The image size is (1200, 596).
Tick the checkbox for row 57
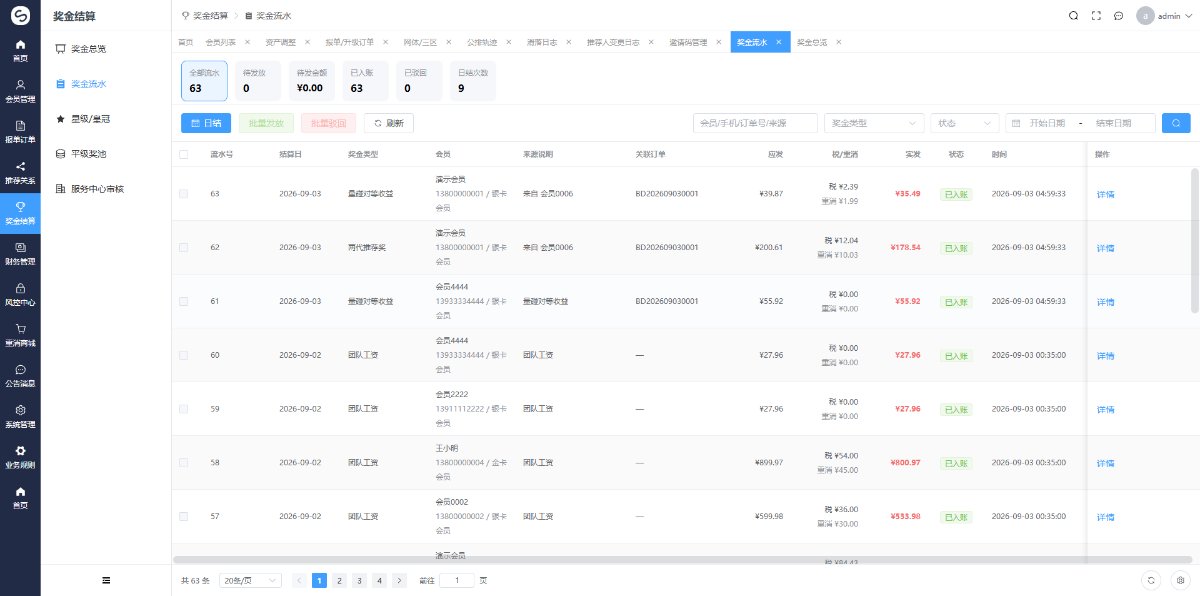183,517
